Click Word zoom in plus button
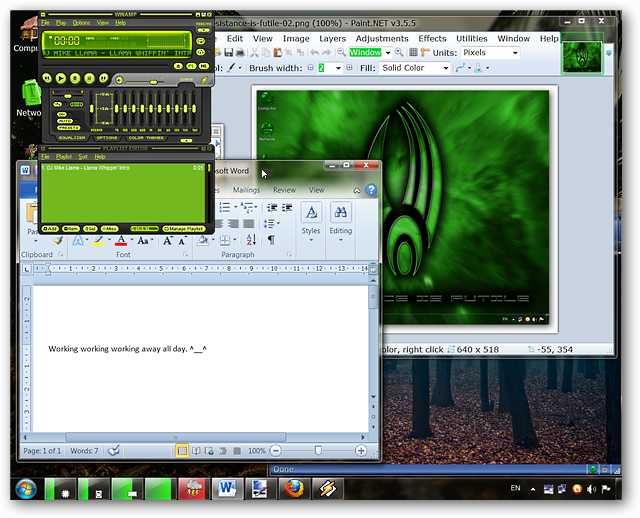The image size is (640, 518). 360,451
